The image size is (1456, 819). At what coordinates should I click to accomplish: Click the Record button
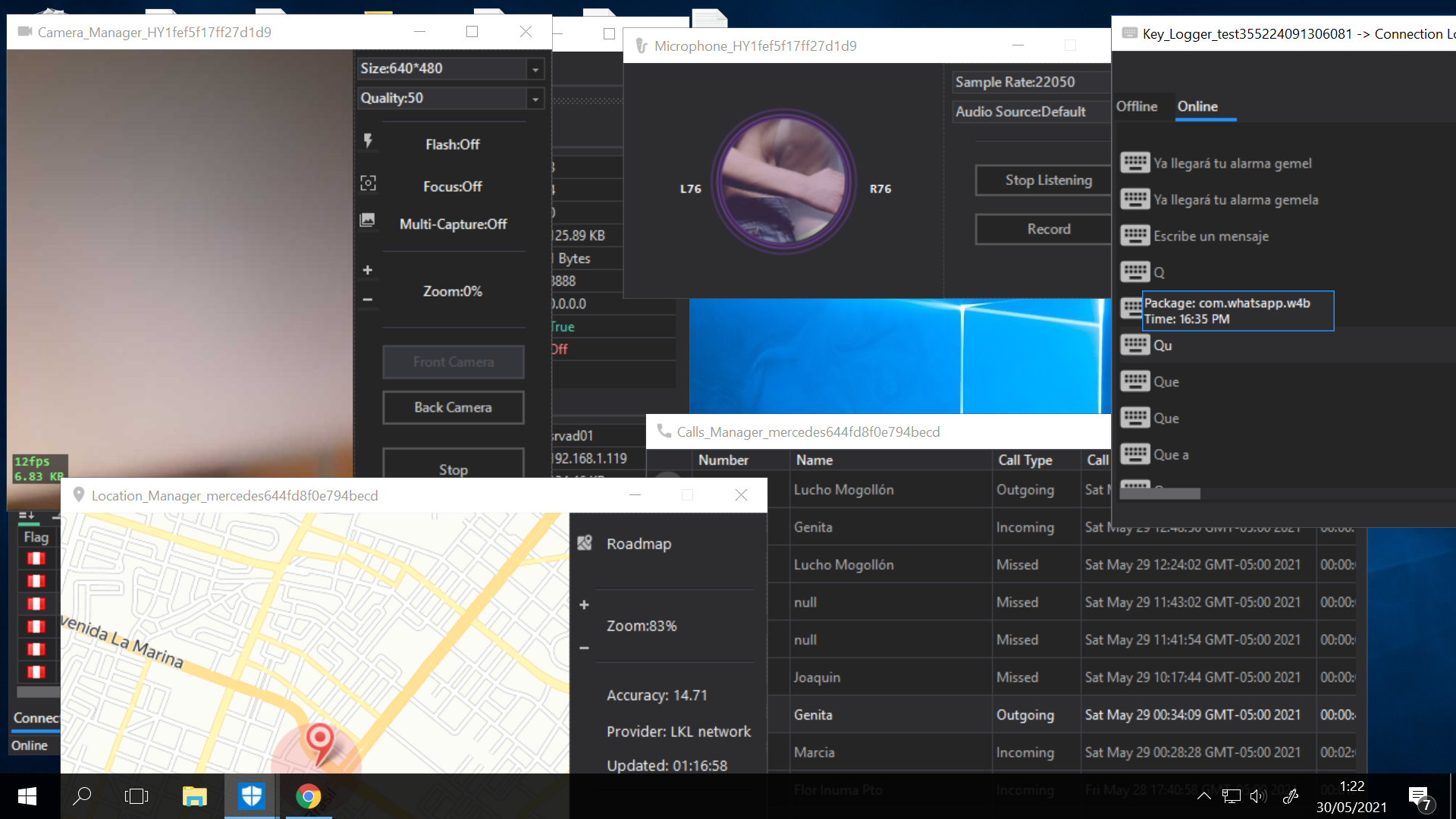[x=1043, y=229]
